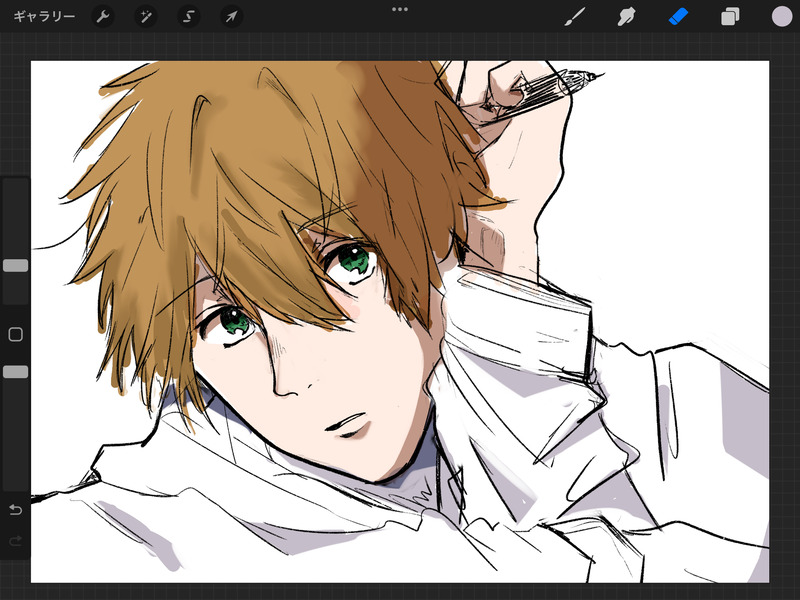
Task: Open the active color circle swatch
Action: pos(782,17)
